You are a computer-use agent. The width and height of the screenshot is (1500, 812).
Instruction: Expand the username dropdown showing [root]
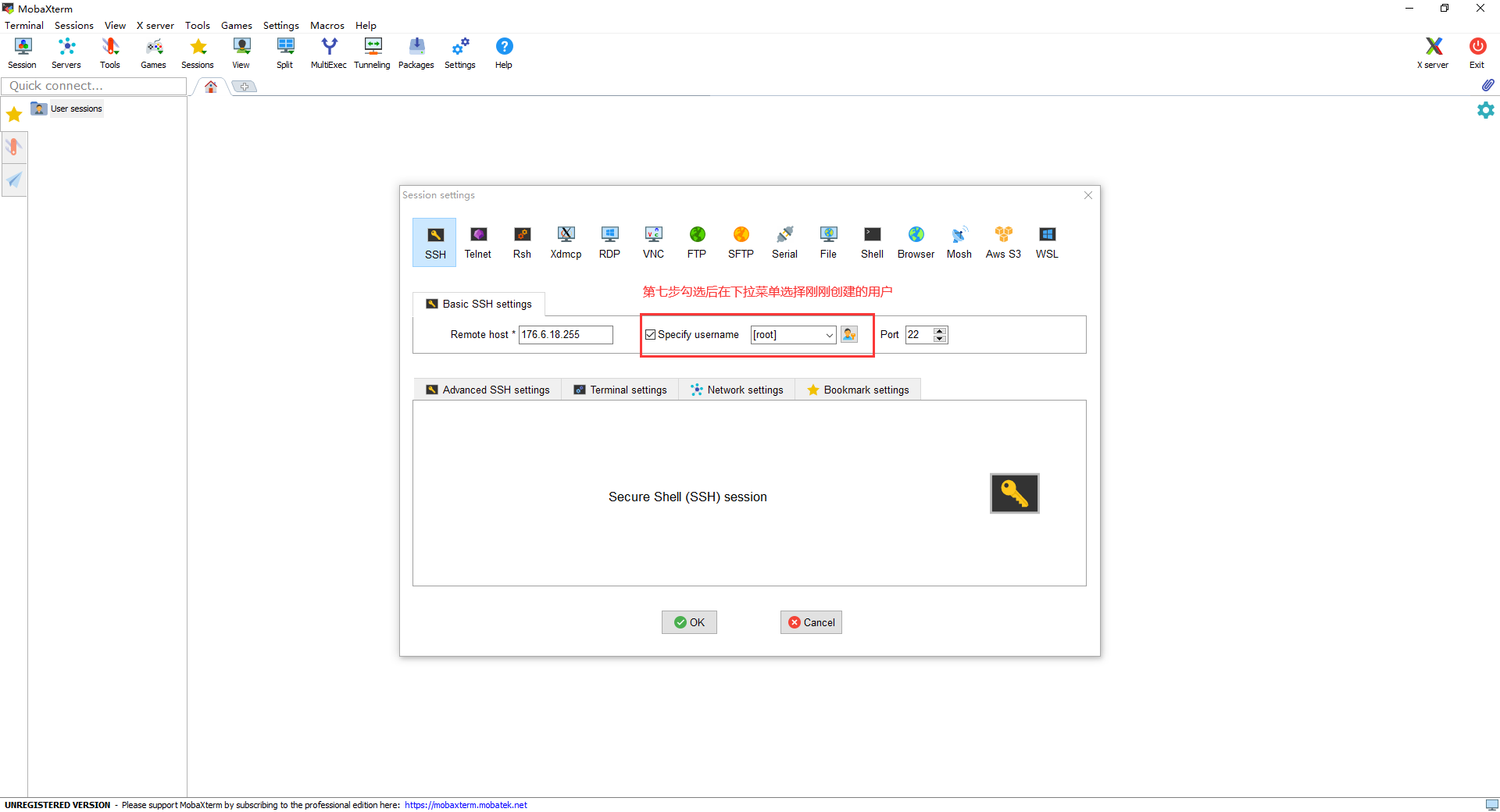(x=829, y=335)
